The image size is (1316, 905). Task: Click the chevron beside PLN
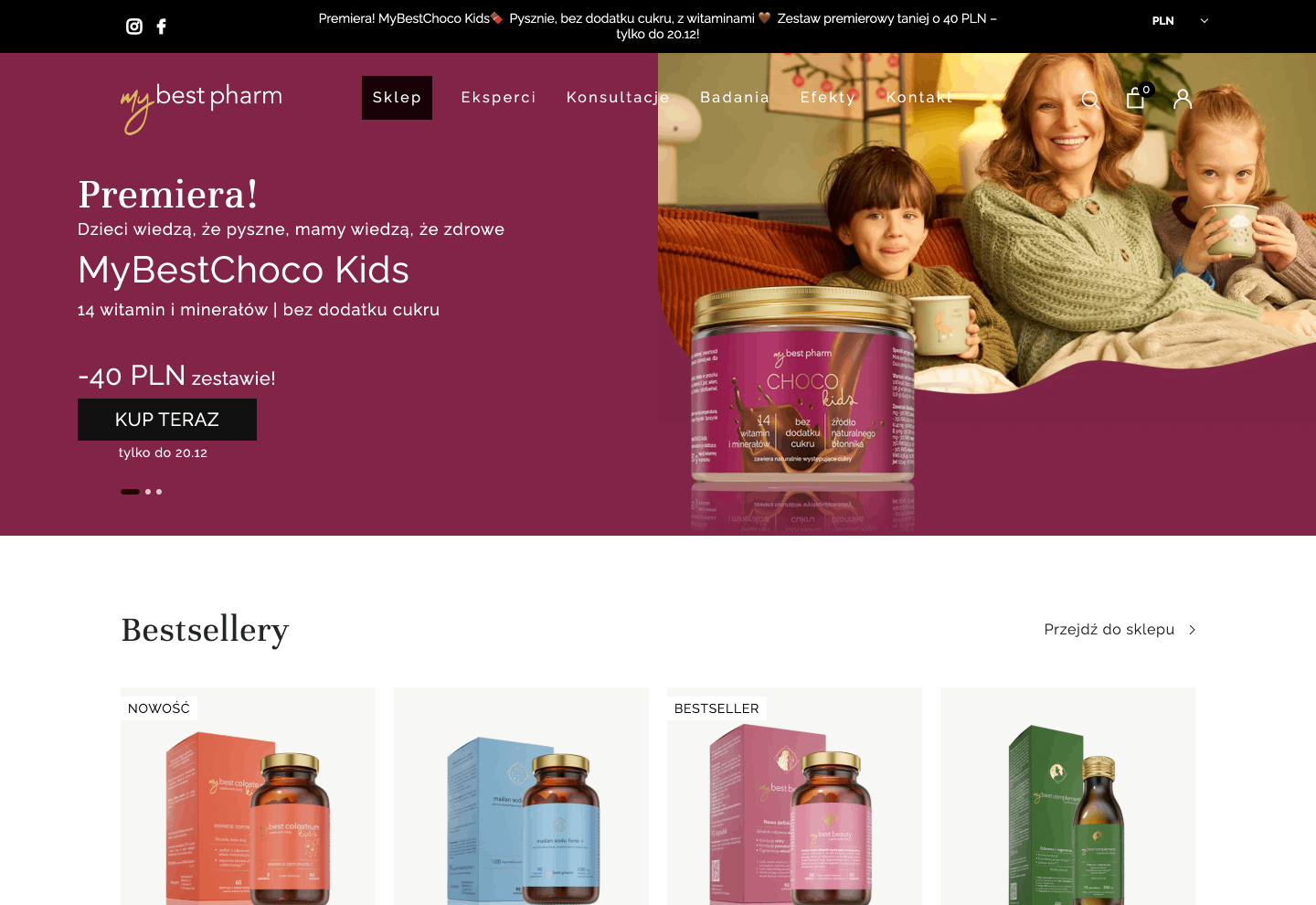pyautogui.click(x=1205, y=21)
